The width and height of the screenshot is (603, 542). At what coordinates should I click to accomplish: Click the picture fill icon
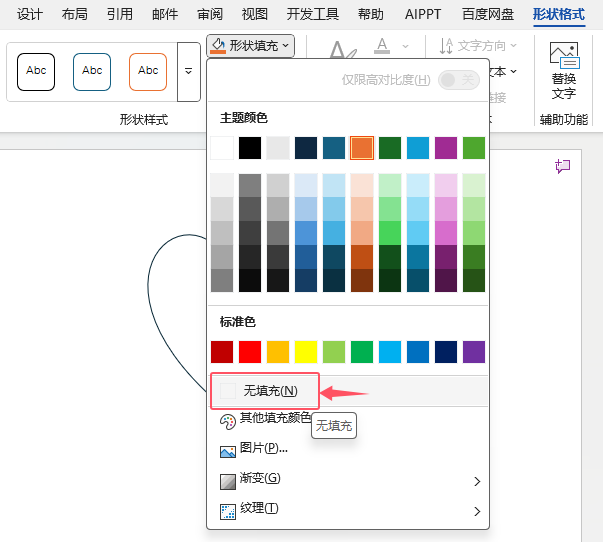pyautogui.click(x=228, y=452)
